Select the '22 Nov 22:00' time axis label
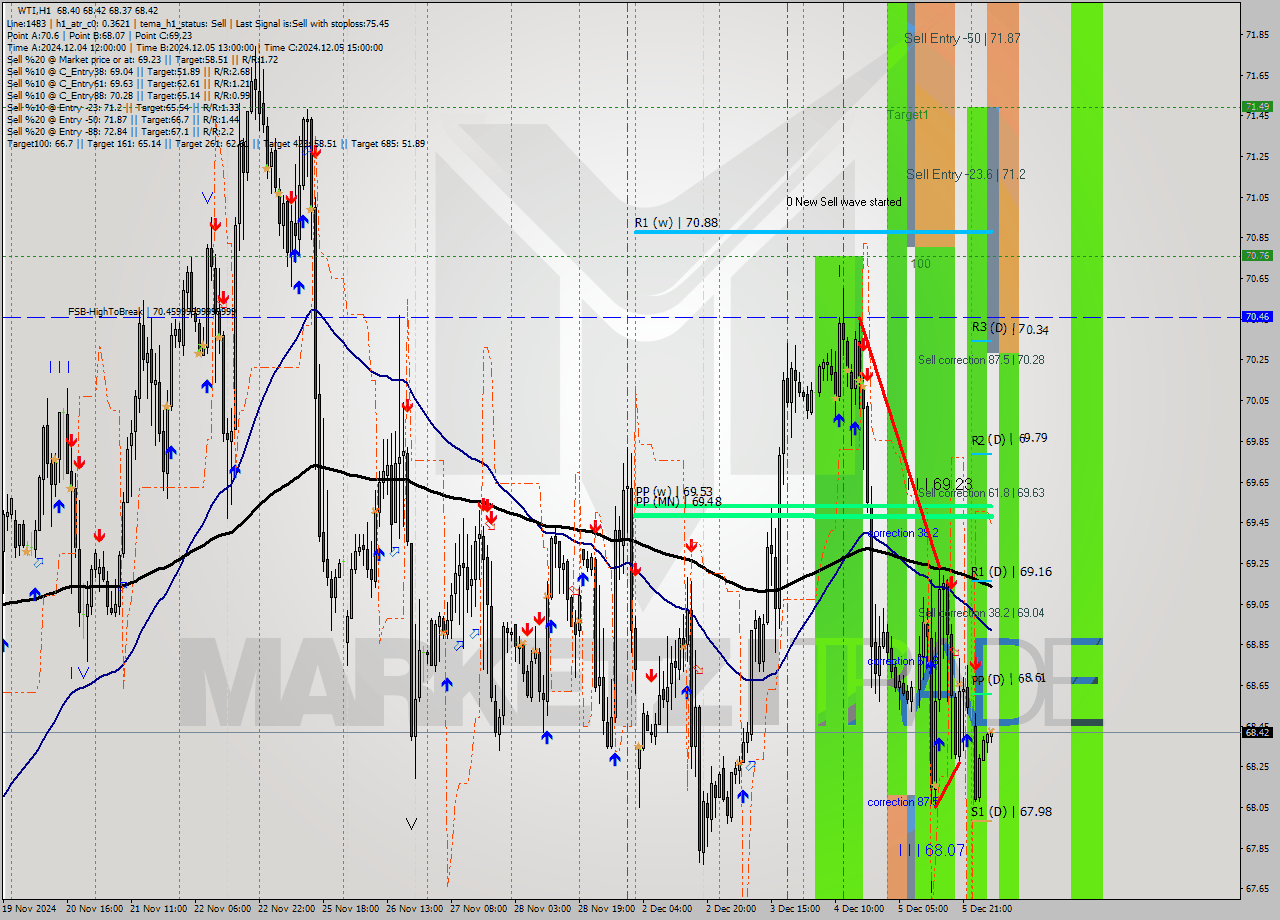The image size is (1280, 920). pyautogui.click(x=288, y=909)
